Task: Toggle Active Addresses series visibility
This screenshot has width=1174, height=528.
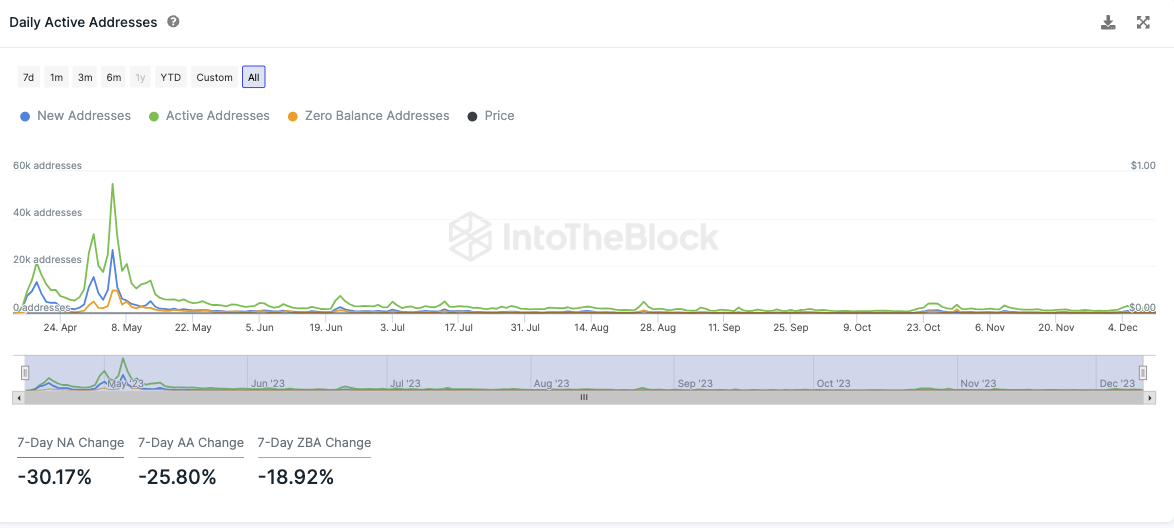Action: (x=209, y=116)
